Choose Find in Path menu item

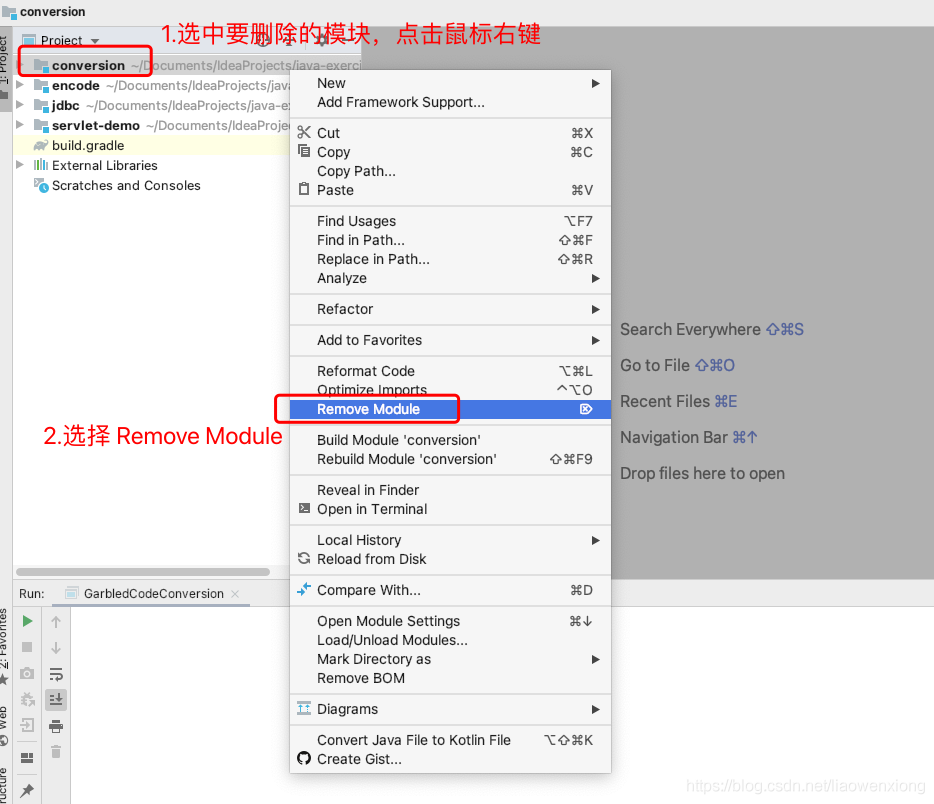450,240
